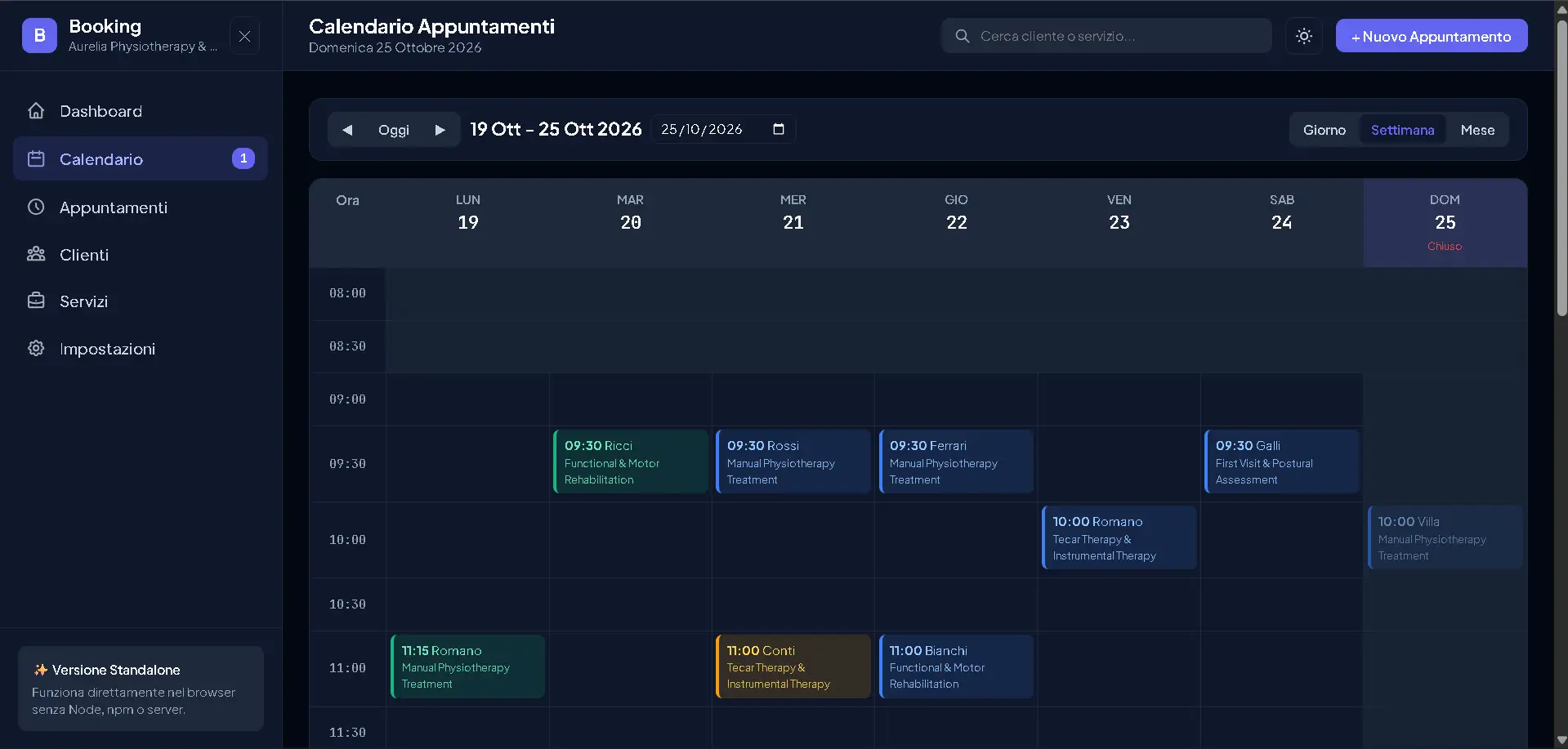Click the Booking app logo icon
Screen dimensions: 1568x749
(x=39, y=36)
